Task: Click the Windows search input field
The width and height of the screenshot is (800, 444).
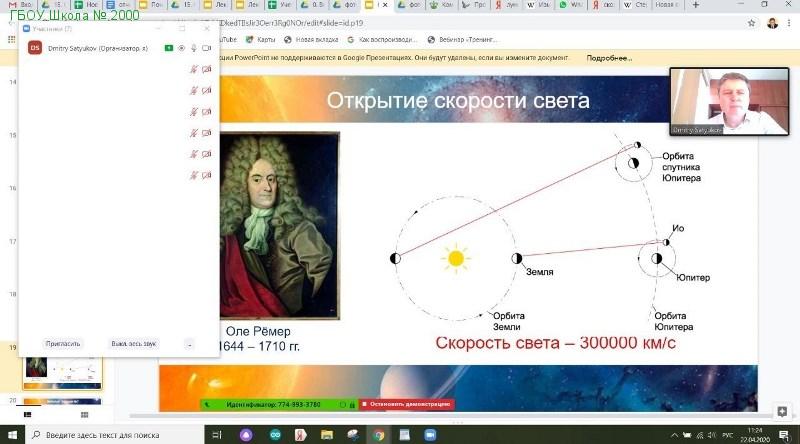Action: [114, 435]
